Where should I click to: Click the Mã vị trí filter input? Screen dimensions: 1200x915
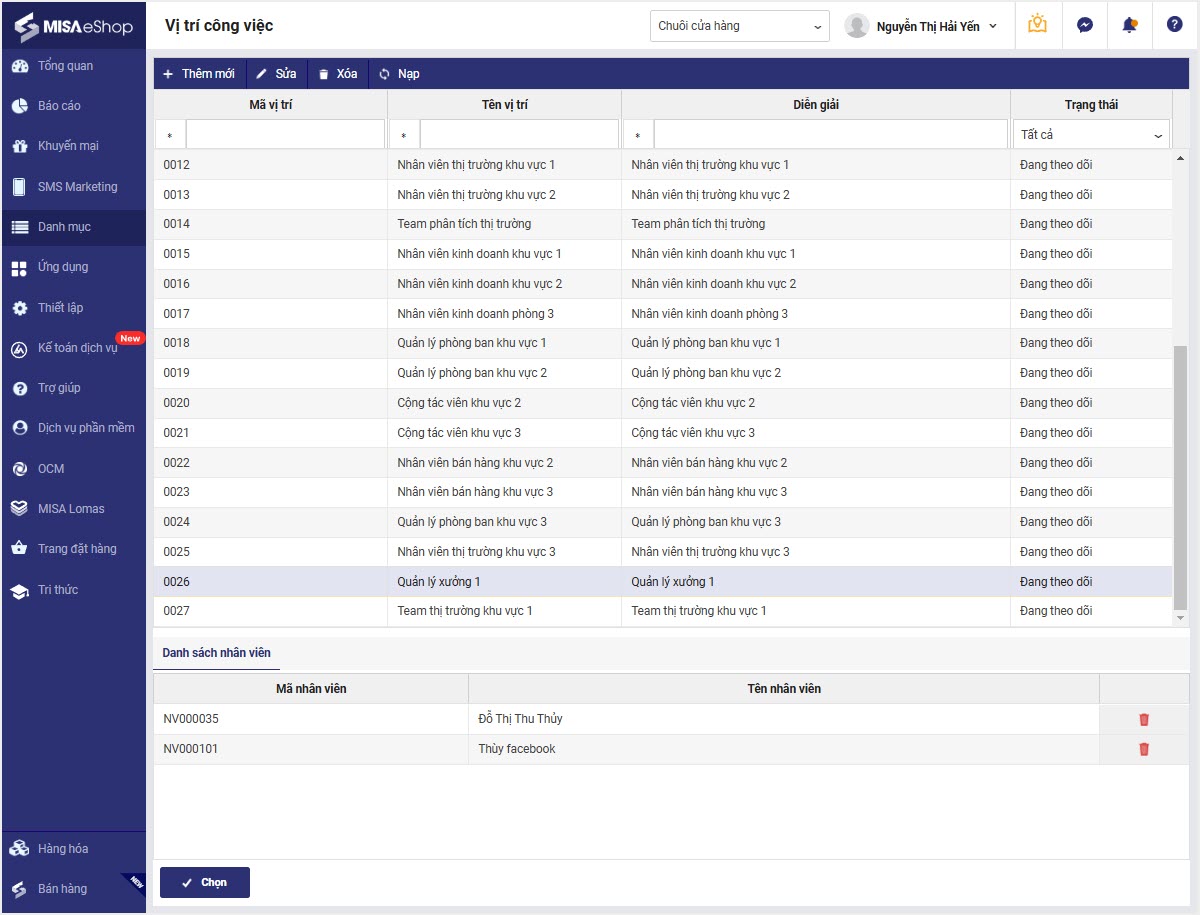(x=285, y=135)
